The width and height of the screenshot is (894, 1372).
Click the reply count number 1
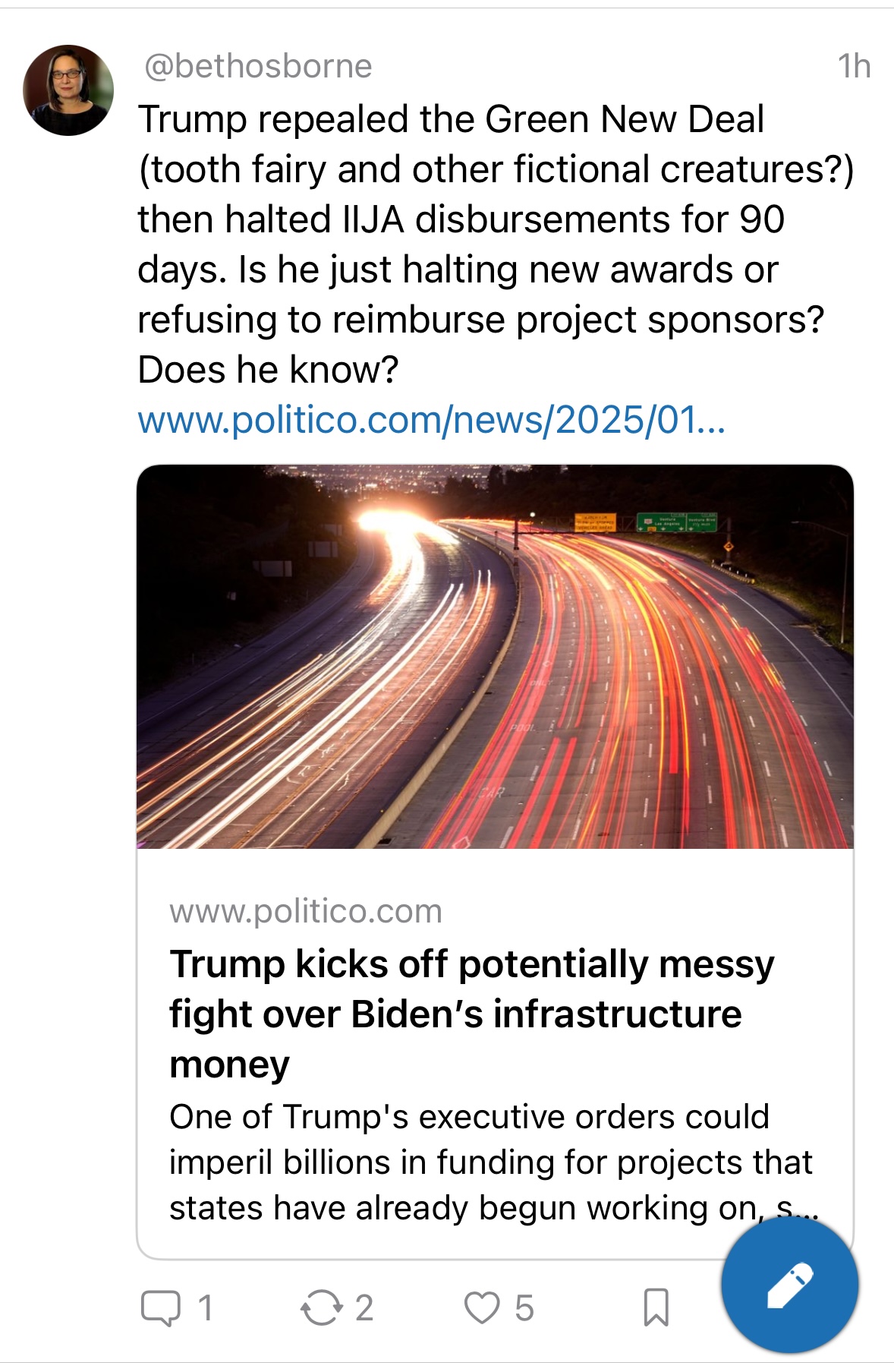[x=205, y=1307]
